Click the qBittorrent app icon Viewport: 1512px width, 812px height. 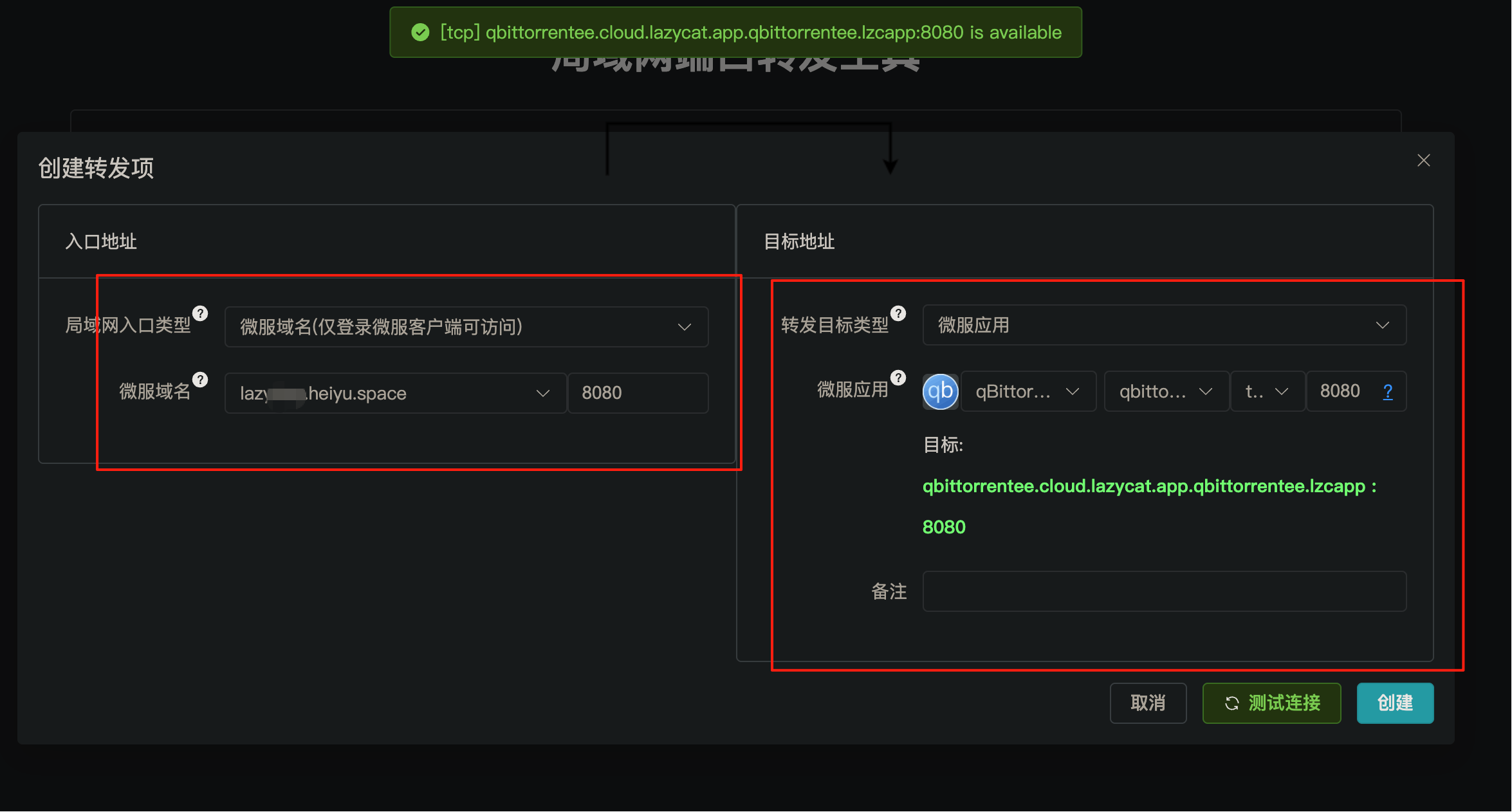940,391
